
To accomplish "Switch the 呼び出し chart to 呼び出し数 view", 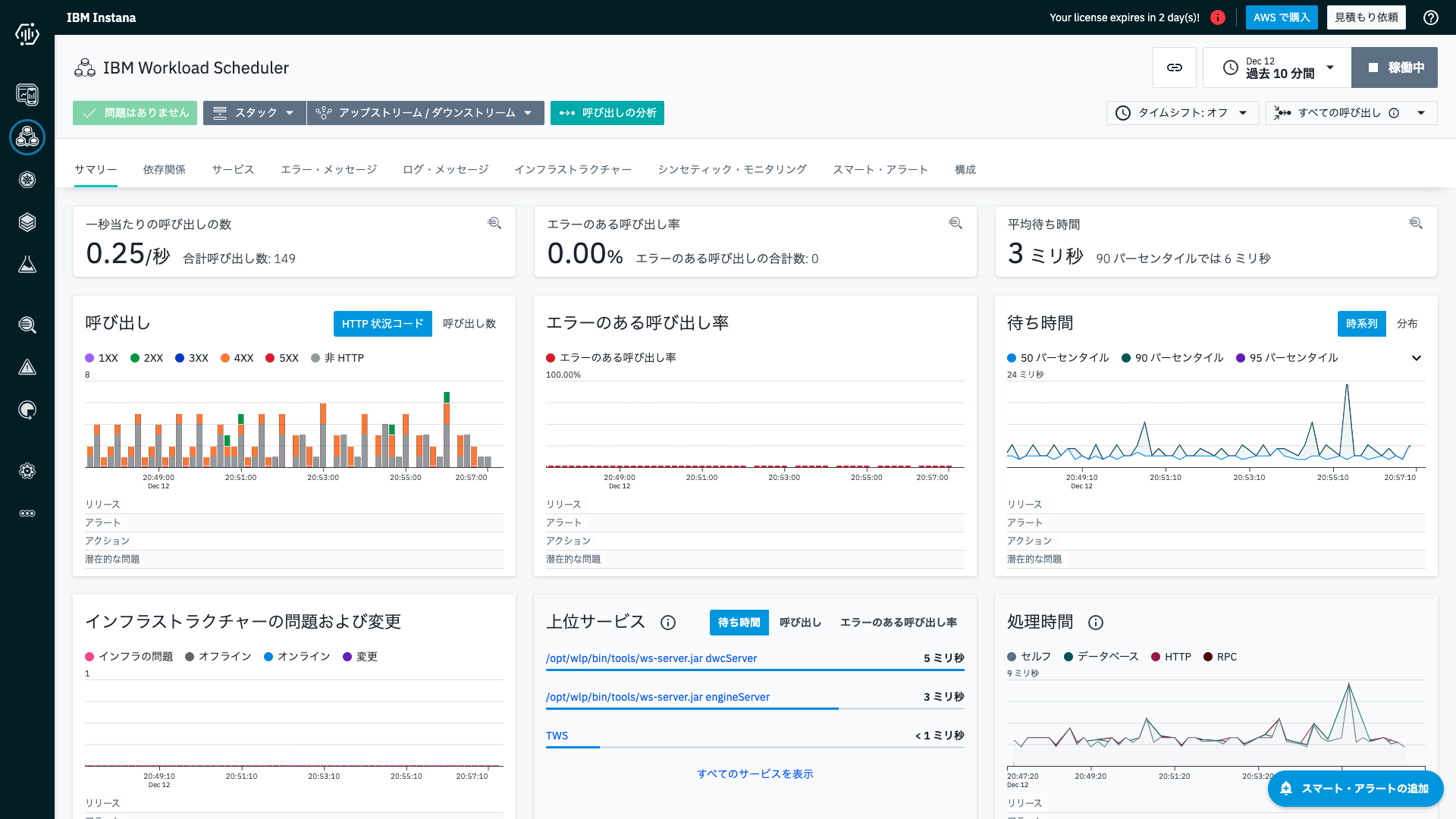I will click(x=469, y=324).
